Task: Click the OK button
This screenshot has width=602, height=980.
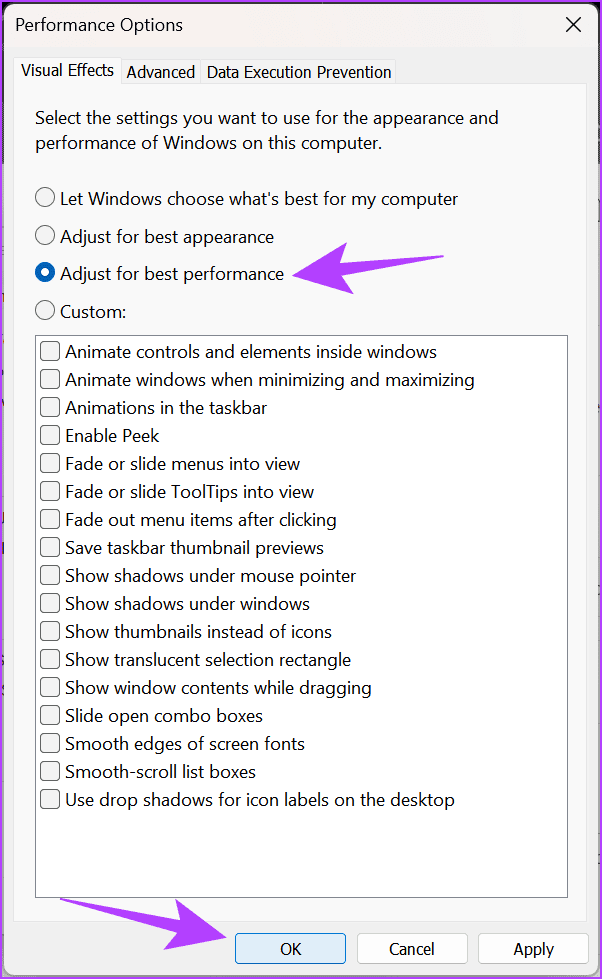Action: click(290, 949)
